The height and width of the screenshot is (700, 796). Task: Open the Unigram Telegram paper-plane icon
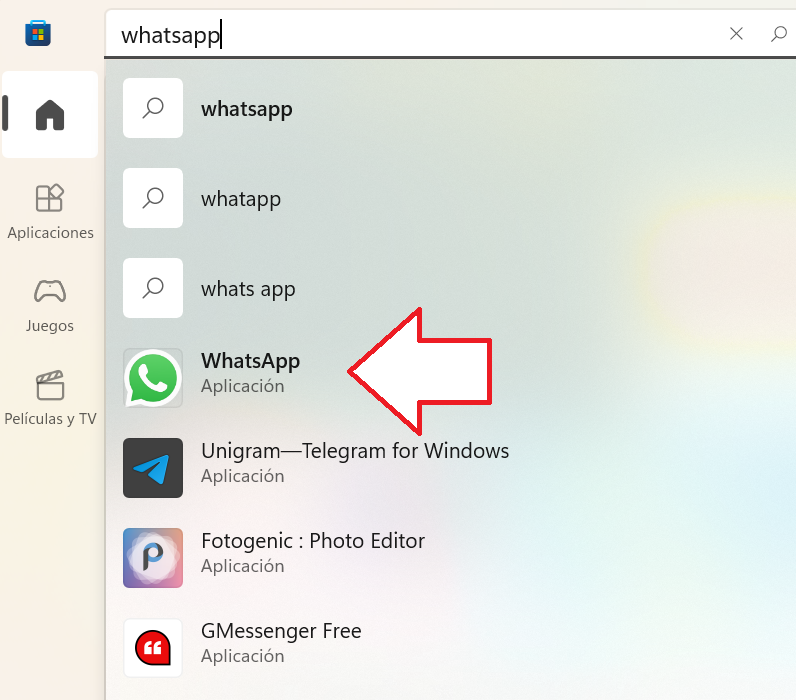153,468
